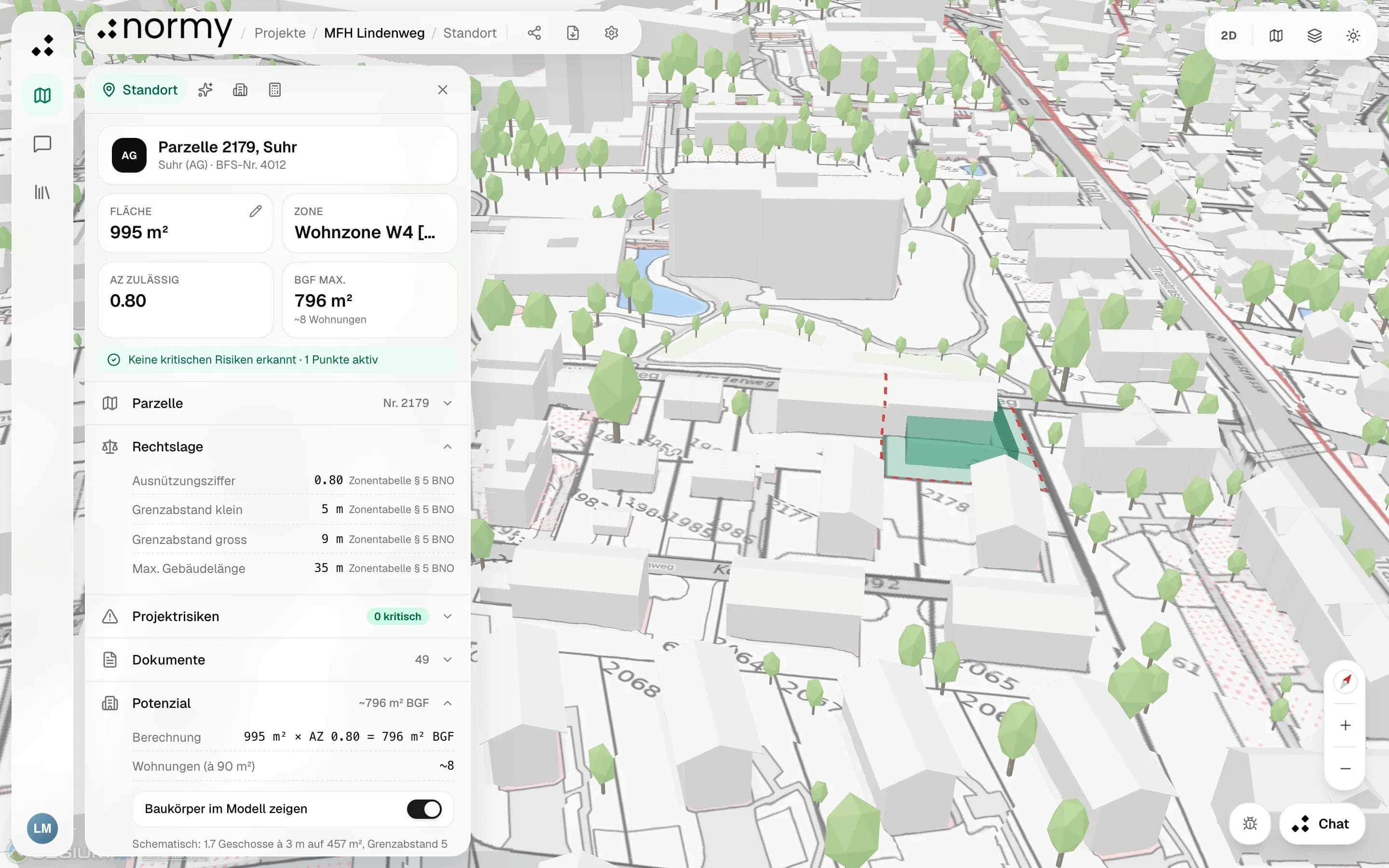Open the map view in the sidebar
The image size is (1389, 868).
pyautogui.click(x=42, y=95)
